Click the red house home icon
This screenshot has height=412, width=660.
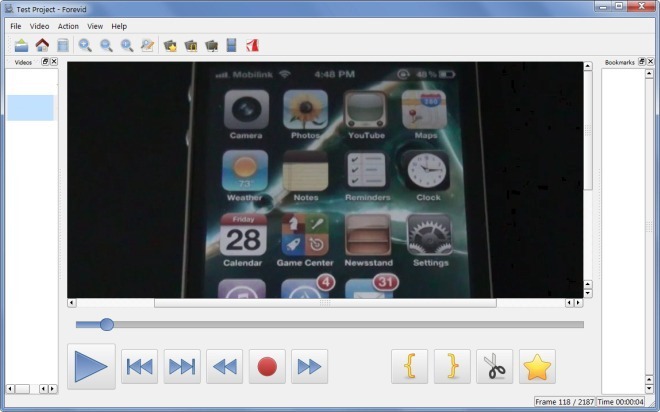click(x=42, y=45)
